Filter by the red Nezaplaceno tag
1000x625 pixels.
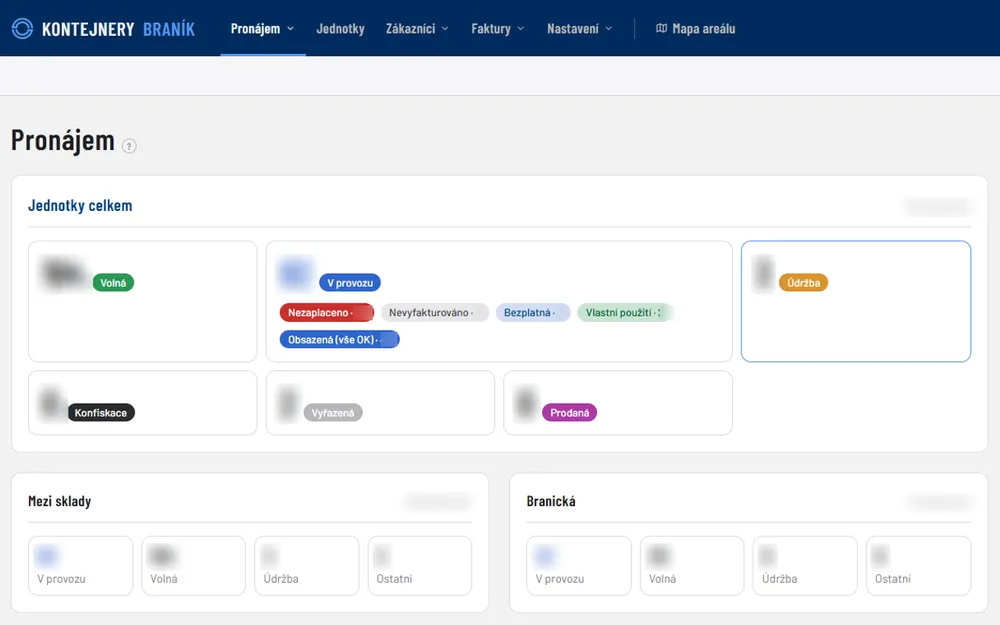click(327, 312)
